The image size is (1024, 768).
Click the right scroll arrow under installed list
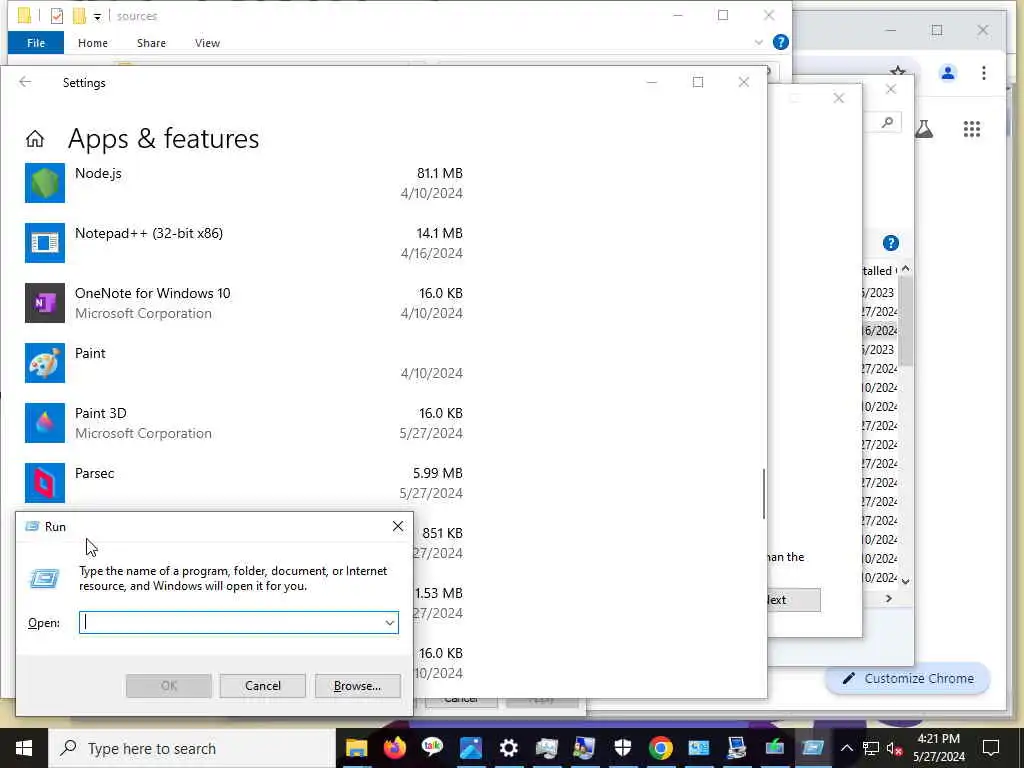click(x=889, y=598)
